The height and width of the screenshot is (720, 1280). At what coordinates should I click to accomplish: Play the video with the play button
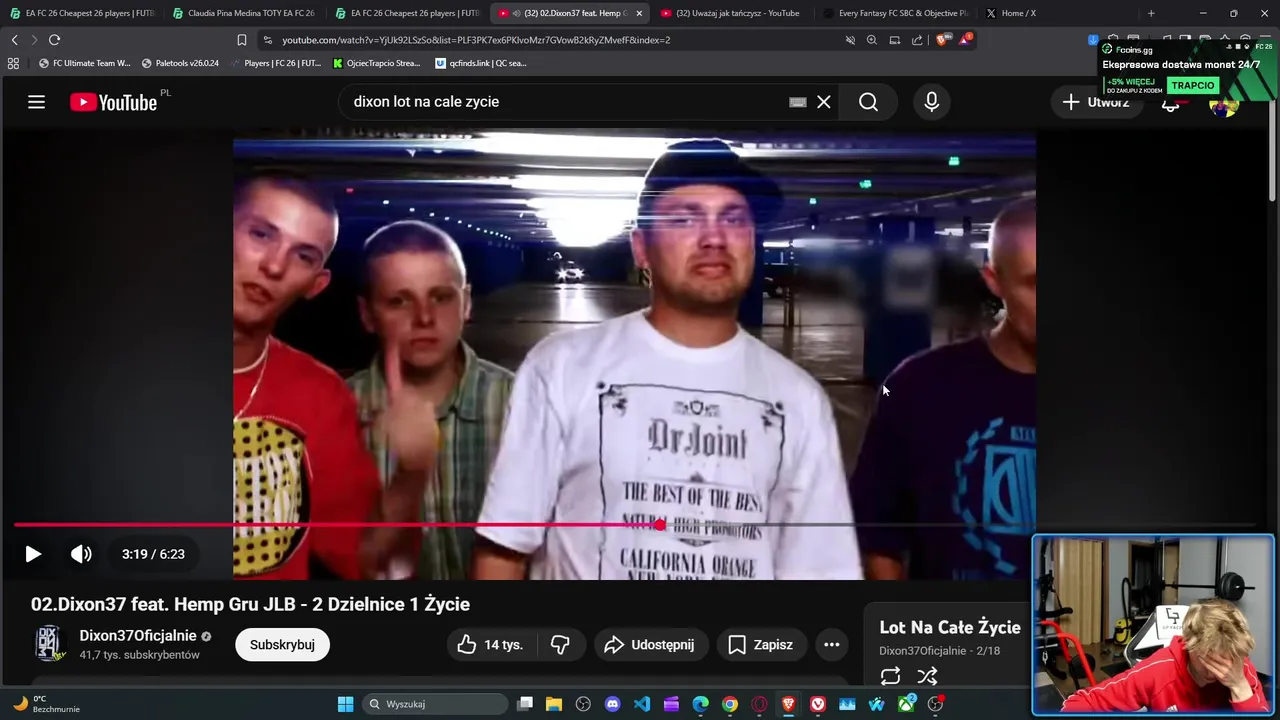pos(33,554)
